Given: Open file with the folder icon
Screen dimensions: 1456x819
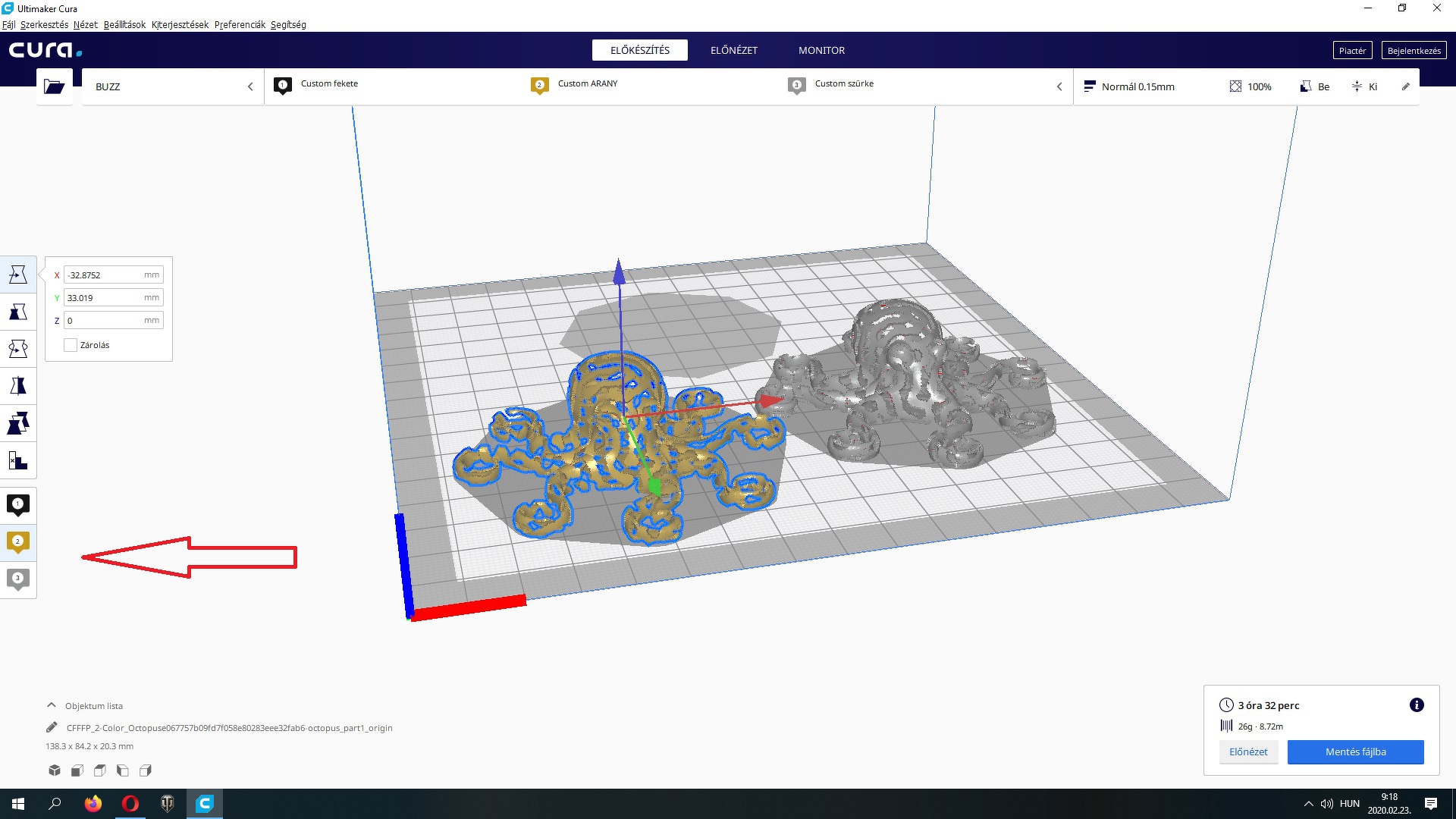Looking at the screenshot, I should click(54, 86).
